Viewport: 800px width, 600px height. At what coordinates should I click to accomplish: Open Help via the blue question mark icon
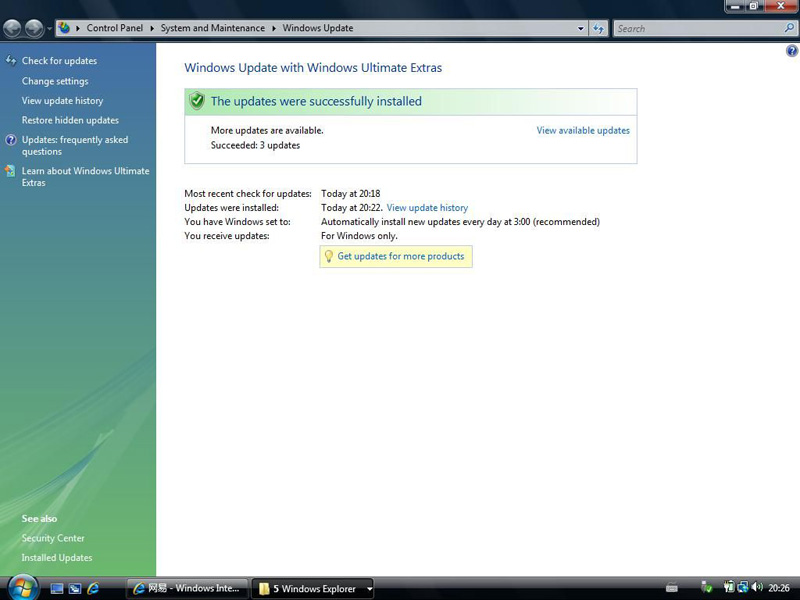coord(792,51)
